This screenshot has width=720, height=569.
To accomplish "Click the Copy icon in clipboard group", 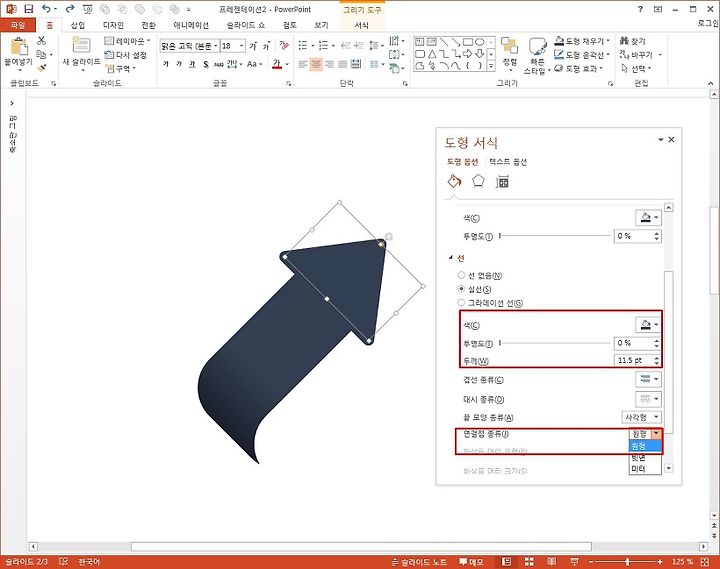I will pyautogui.click(x=41, y=55).
